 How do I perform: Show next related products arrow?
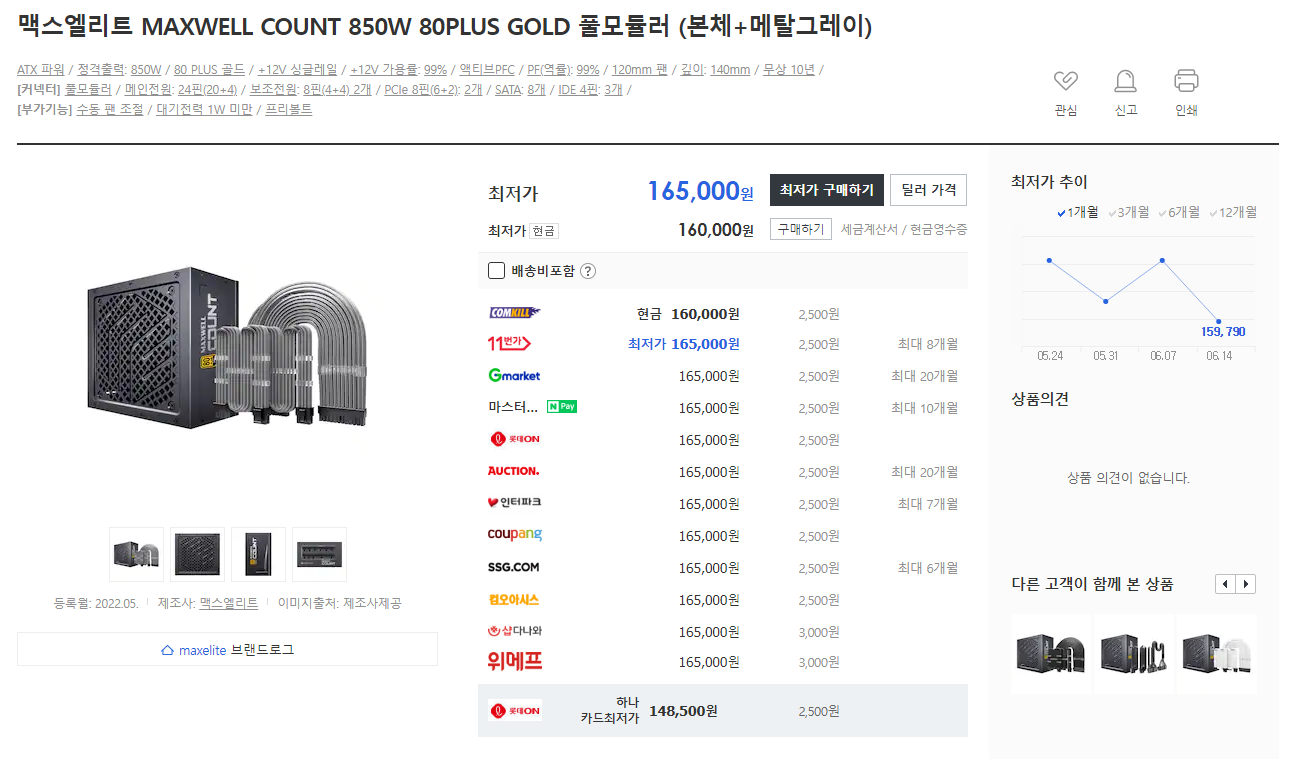[1246, 584]
